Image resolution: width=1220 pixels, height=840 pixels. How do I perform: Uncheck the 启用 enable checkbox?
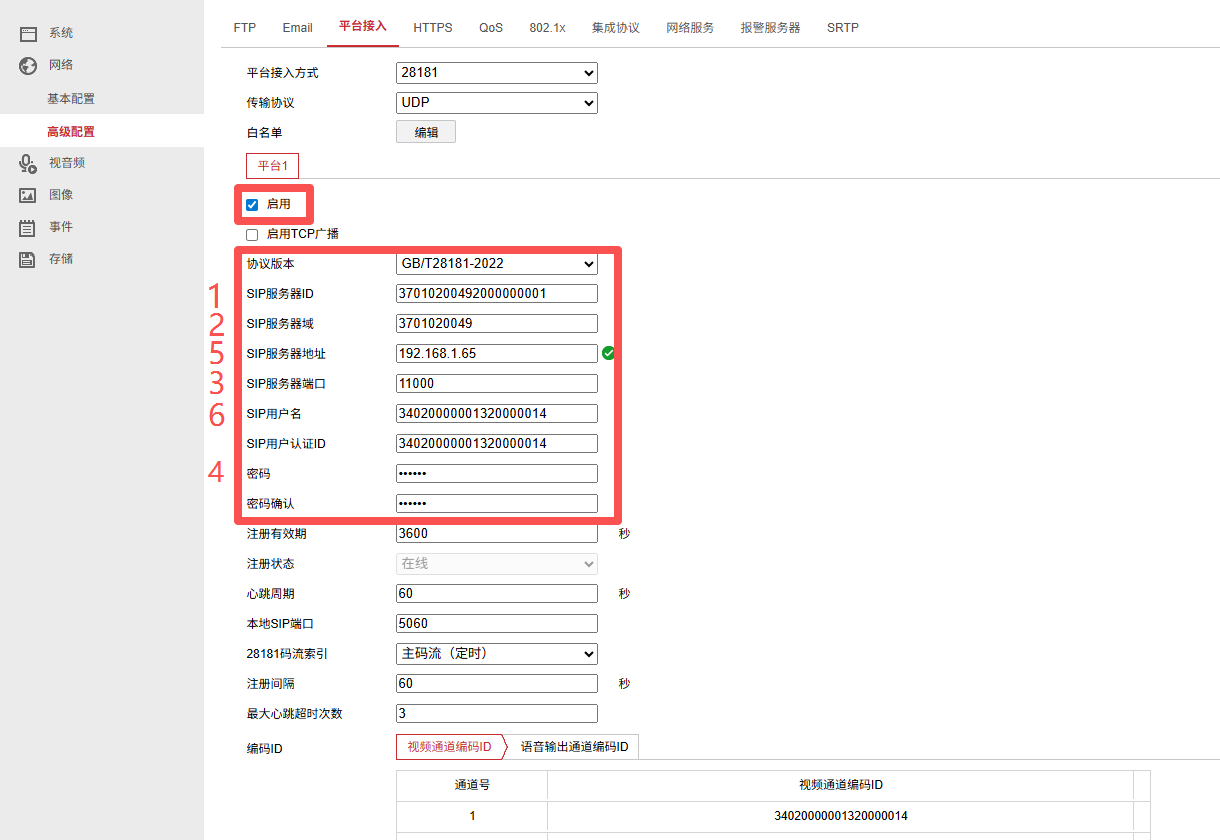tap(252, 205)
